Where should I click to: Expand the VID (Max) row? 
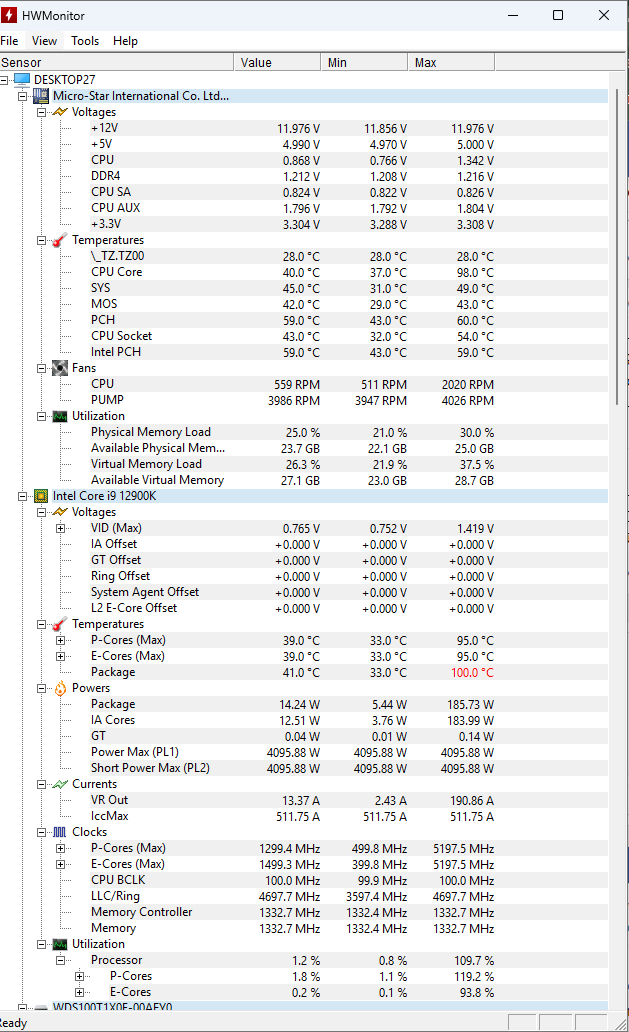(x=61, y=529)
